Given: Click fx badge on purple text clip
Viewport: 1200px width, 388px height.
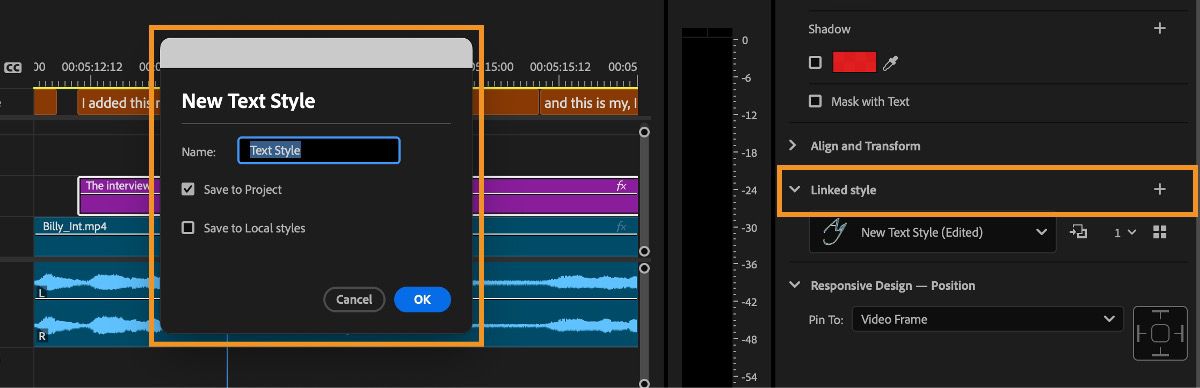Looking at the screenshot, I should (621, 186).
